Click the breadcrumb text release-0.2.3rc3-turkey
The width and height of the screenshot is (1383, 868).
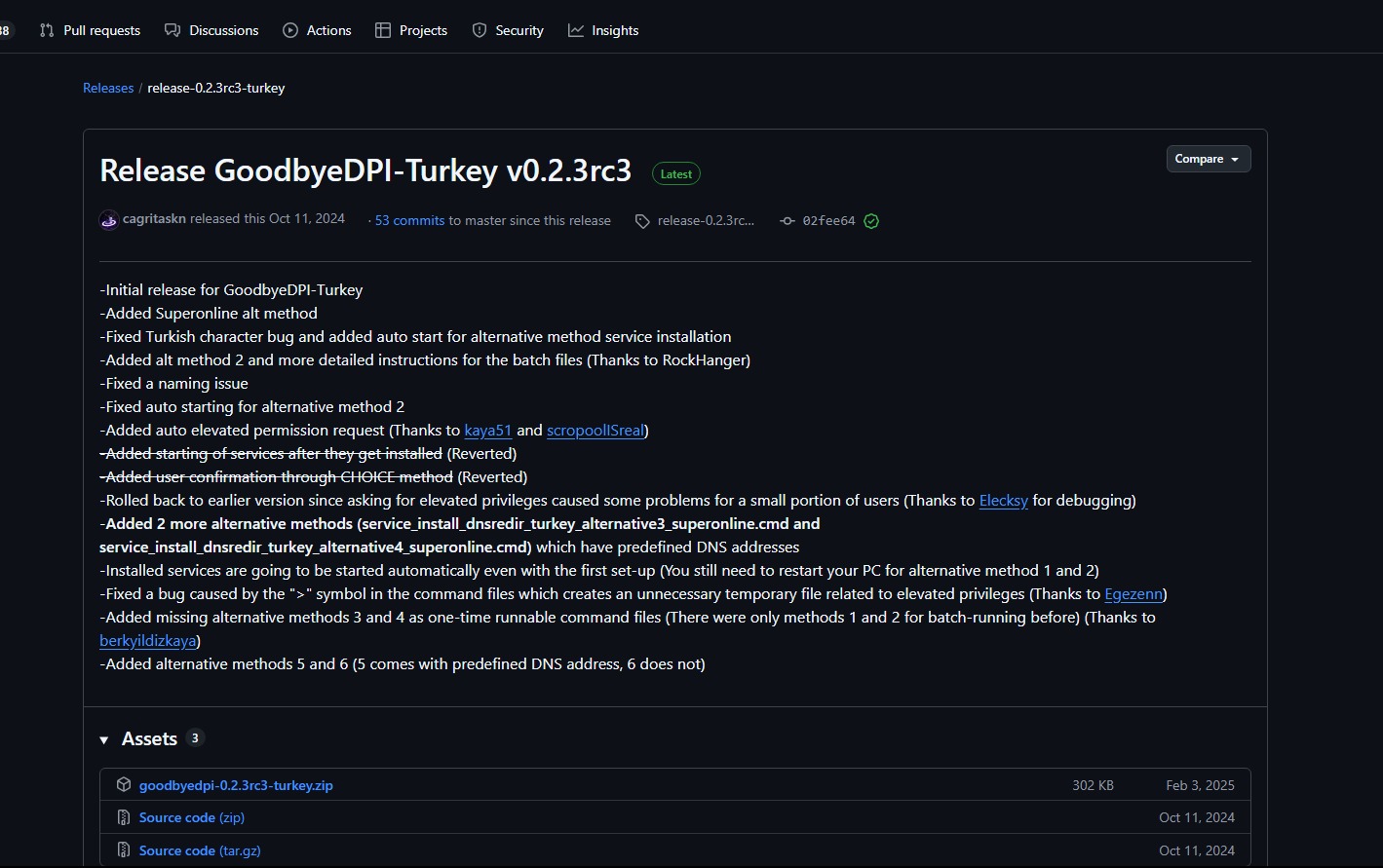point(216,88)
